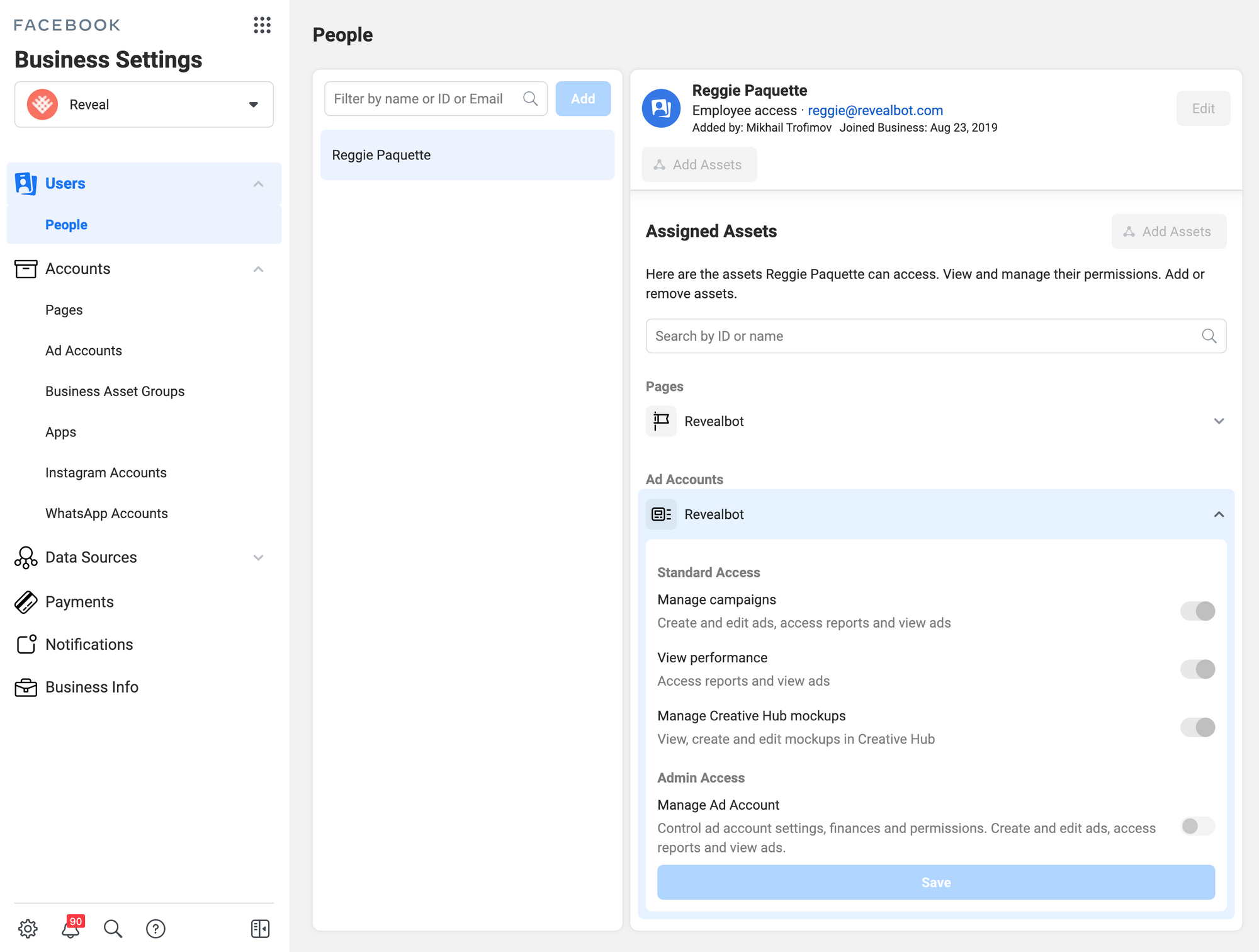Click Add Assets under Reggie's profile

coord(699,165)
